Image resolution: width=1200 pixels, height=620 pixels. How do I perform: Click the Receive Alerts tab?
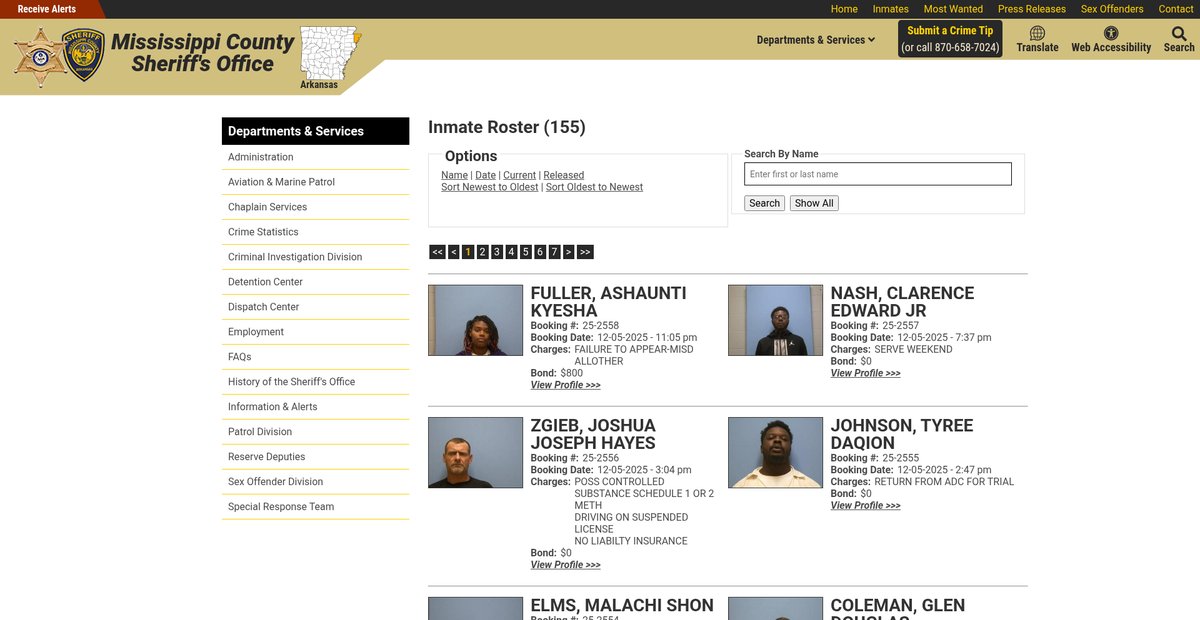(x=47, y=9)
